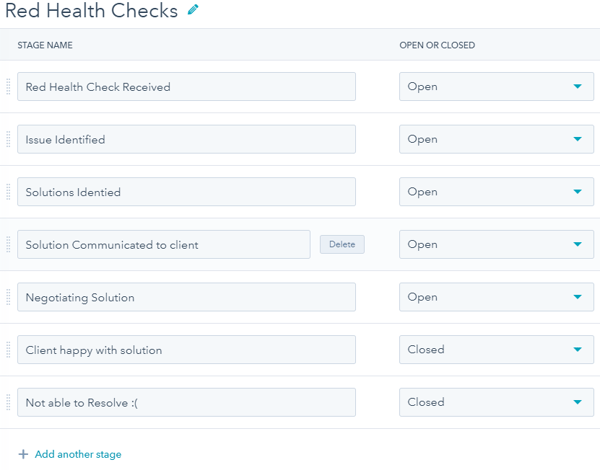Click the Issue Identified stage name field

pyautogui.click(x=186, y=140)
